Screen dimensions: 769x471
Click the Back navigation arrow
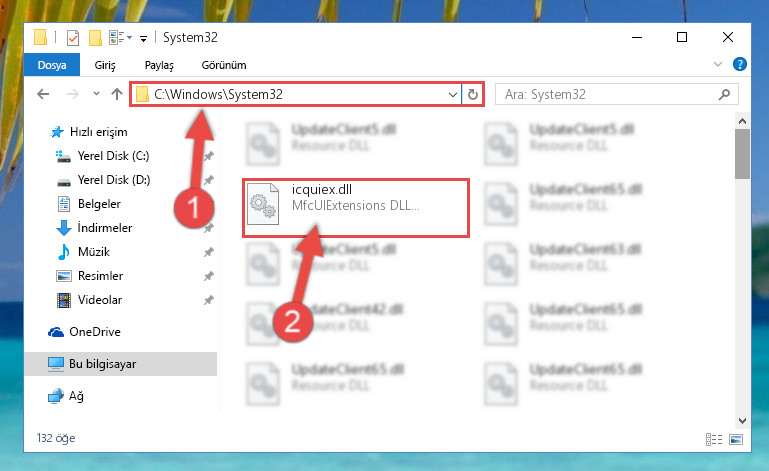[43, 94]
